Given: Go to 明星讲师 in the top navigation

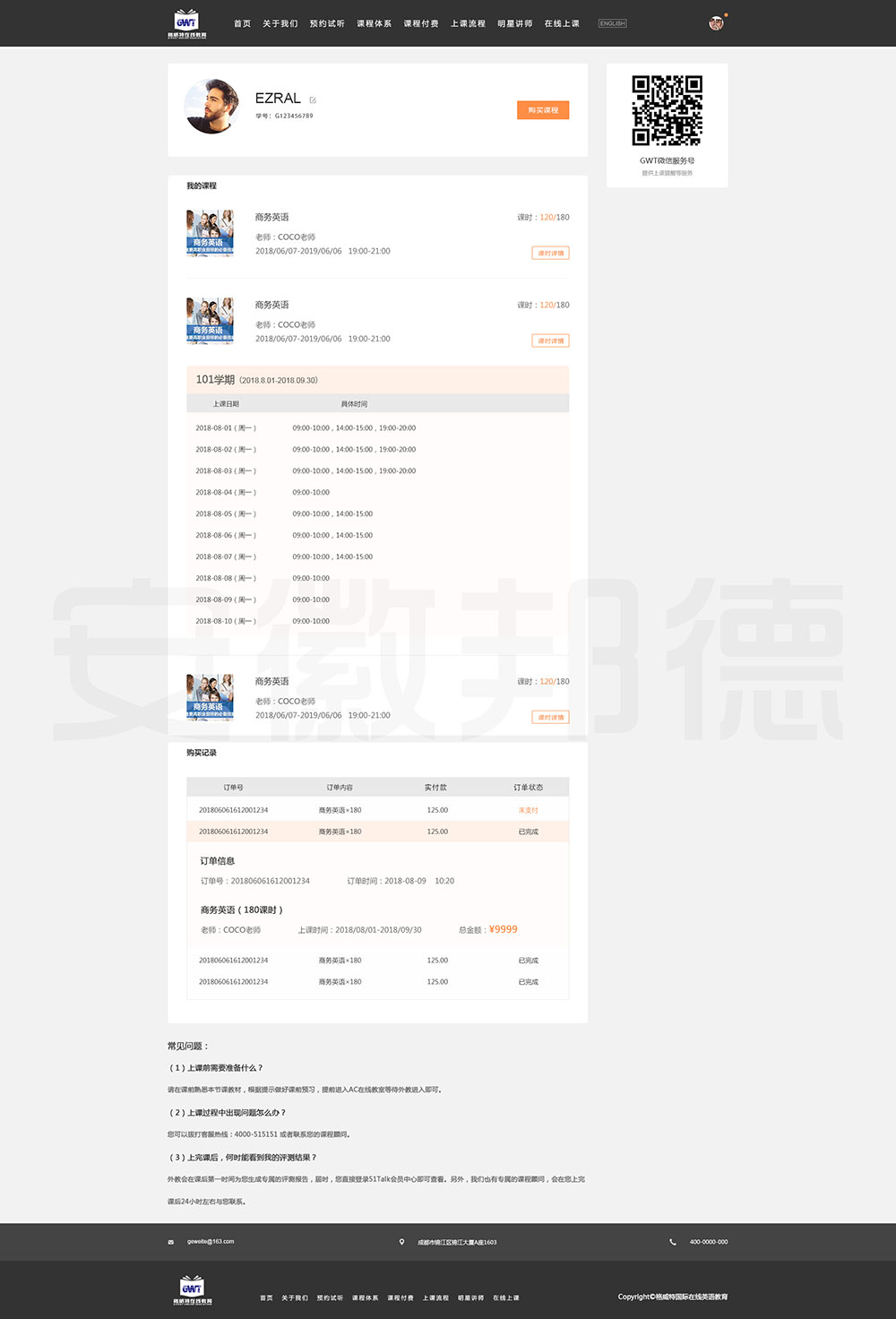Looking at the screenshot, I should coord(515,23).
